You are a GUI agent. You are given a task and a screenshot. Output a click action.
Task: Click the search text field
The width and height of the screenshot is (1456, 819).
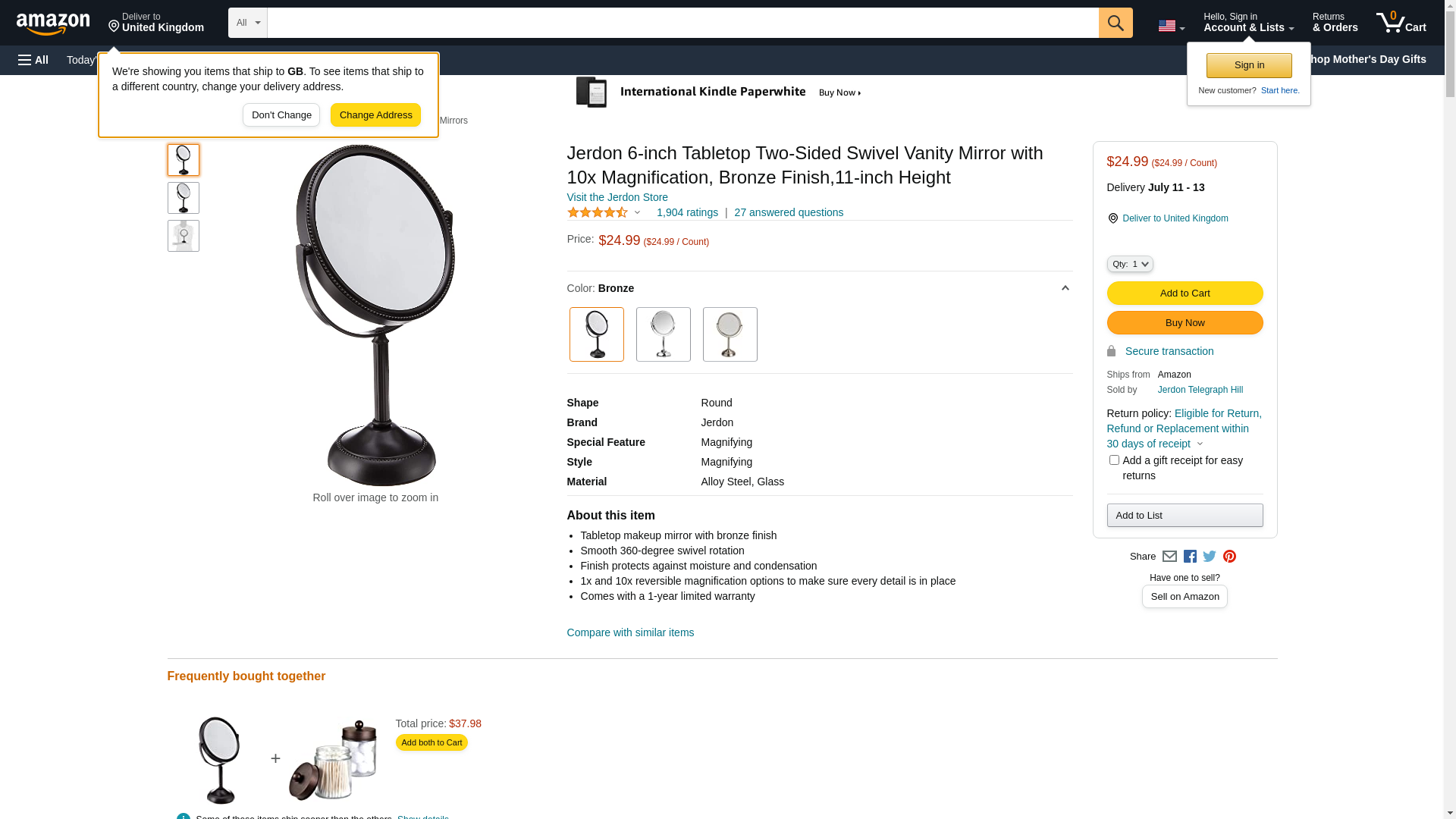point(682,23)
